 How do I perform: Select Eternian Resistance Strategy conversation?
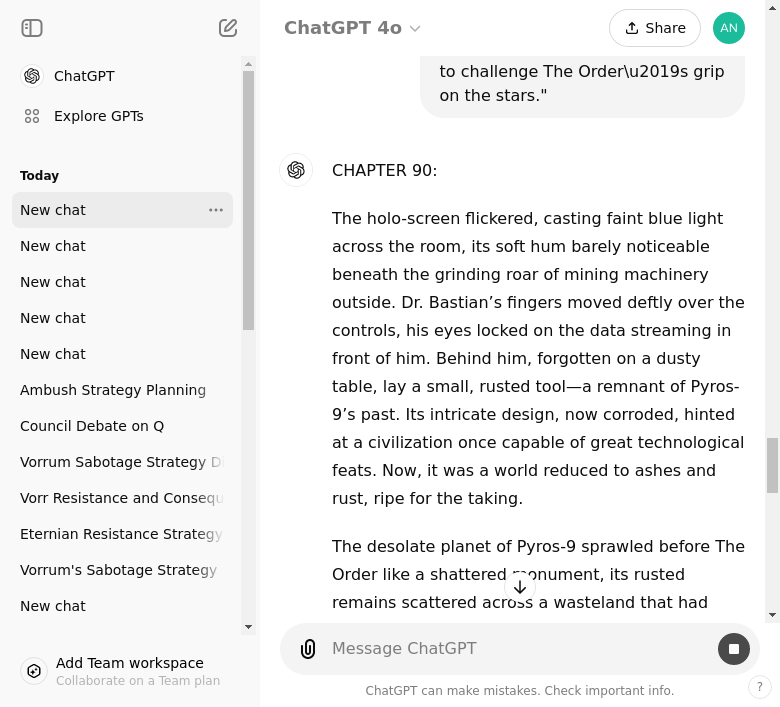[121, 534]
